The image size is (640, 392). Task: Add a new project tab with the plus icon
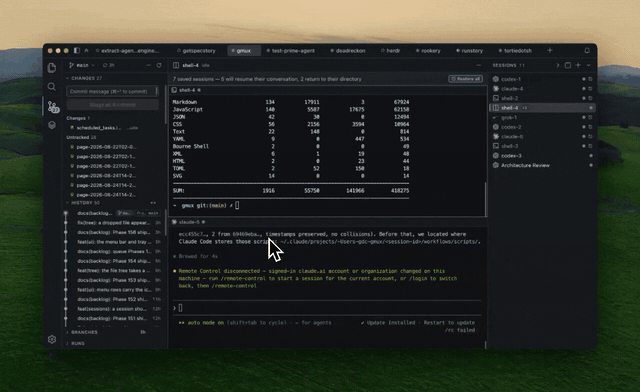point(550,51)
